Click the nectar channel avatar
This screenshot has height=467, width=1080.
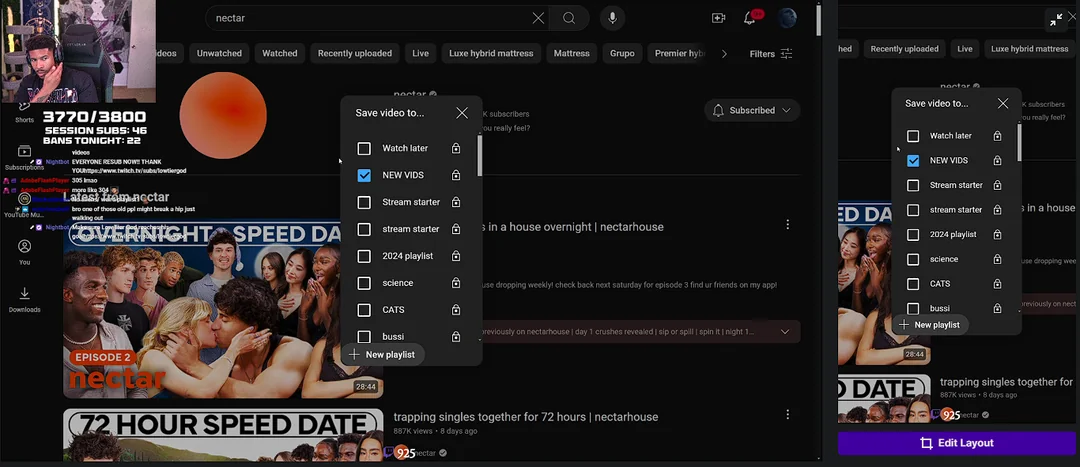point(222,114)
